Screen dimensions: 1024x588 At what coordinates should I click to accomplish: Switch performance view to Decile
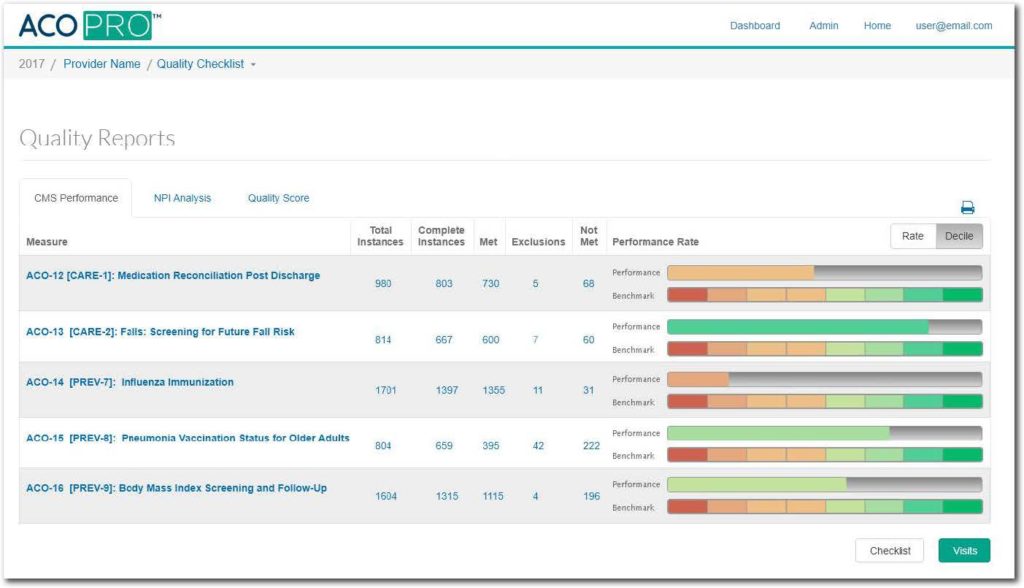tap(958, 236)
